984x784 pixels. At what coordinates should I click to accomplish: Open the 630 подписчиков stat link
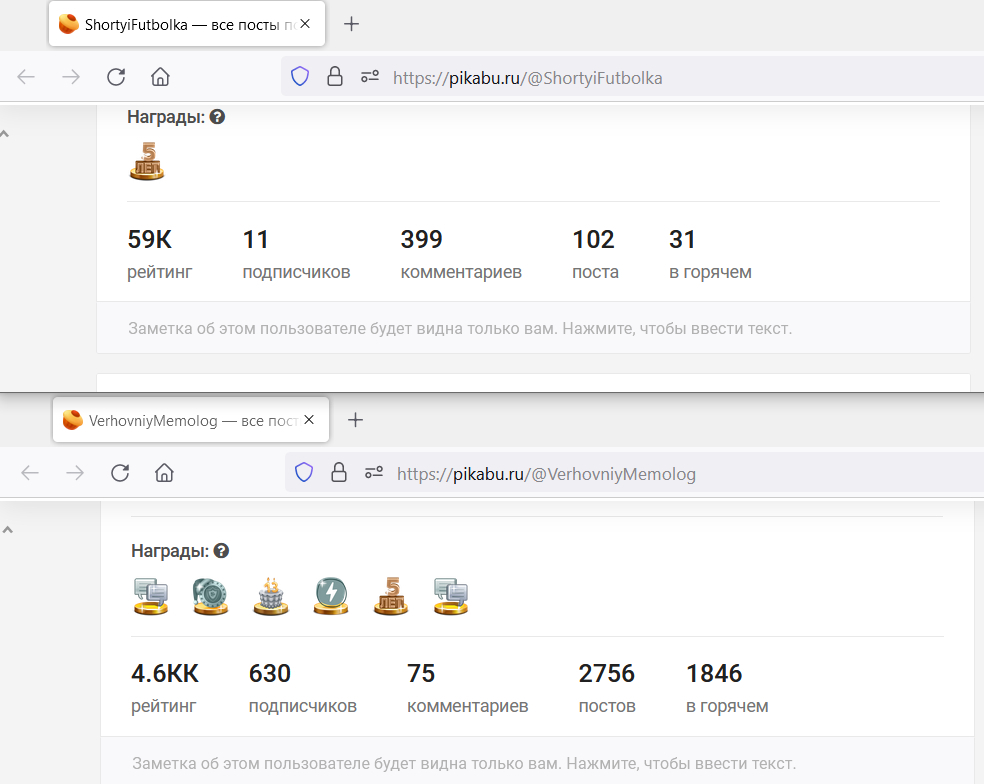302,688
